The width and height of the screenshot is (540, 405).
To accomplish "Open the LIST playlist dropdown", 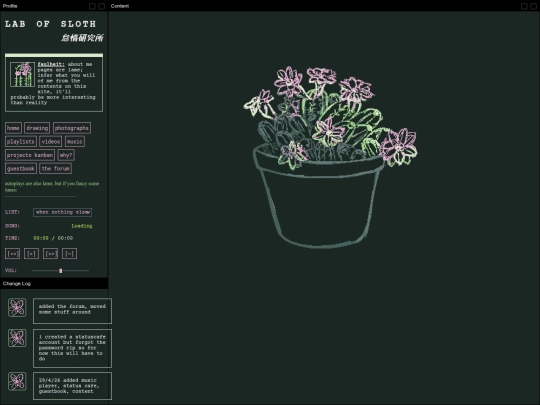I will coord(62,212).
